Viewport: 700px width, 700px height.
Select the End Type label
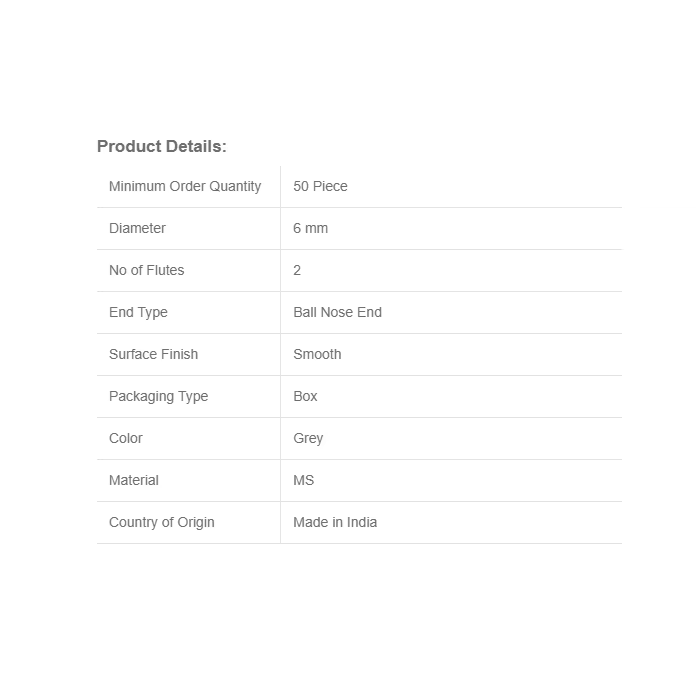pyautogui.click(x=138, y=312)
